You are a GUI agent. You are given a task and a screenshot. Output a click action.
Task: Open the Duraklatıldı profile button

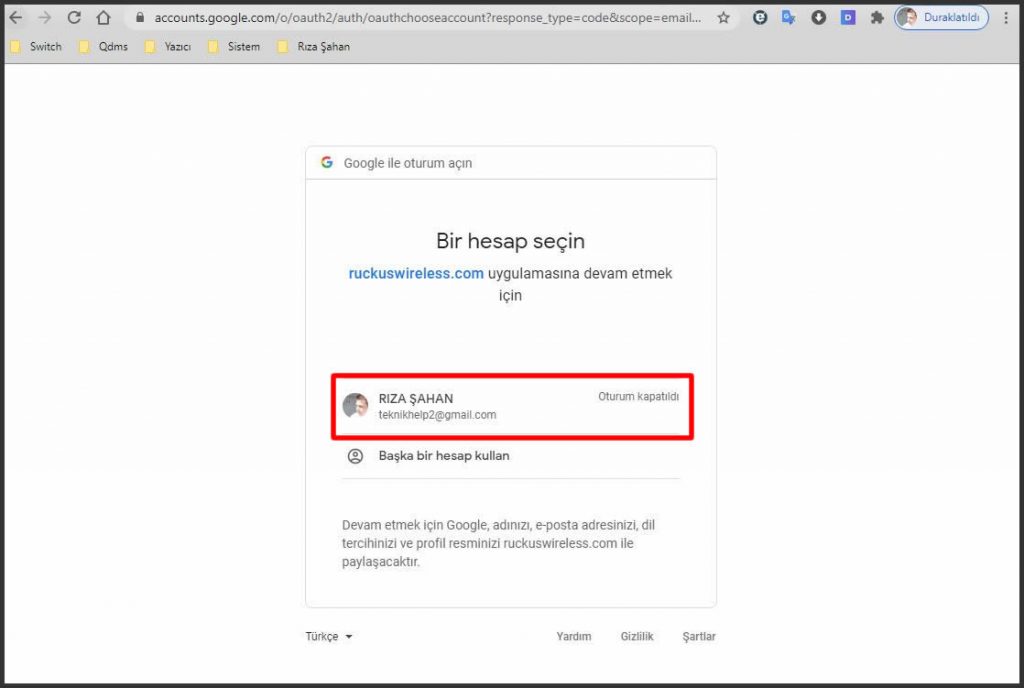click(941, 18)
